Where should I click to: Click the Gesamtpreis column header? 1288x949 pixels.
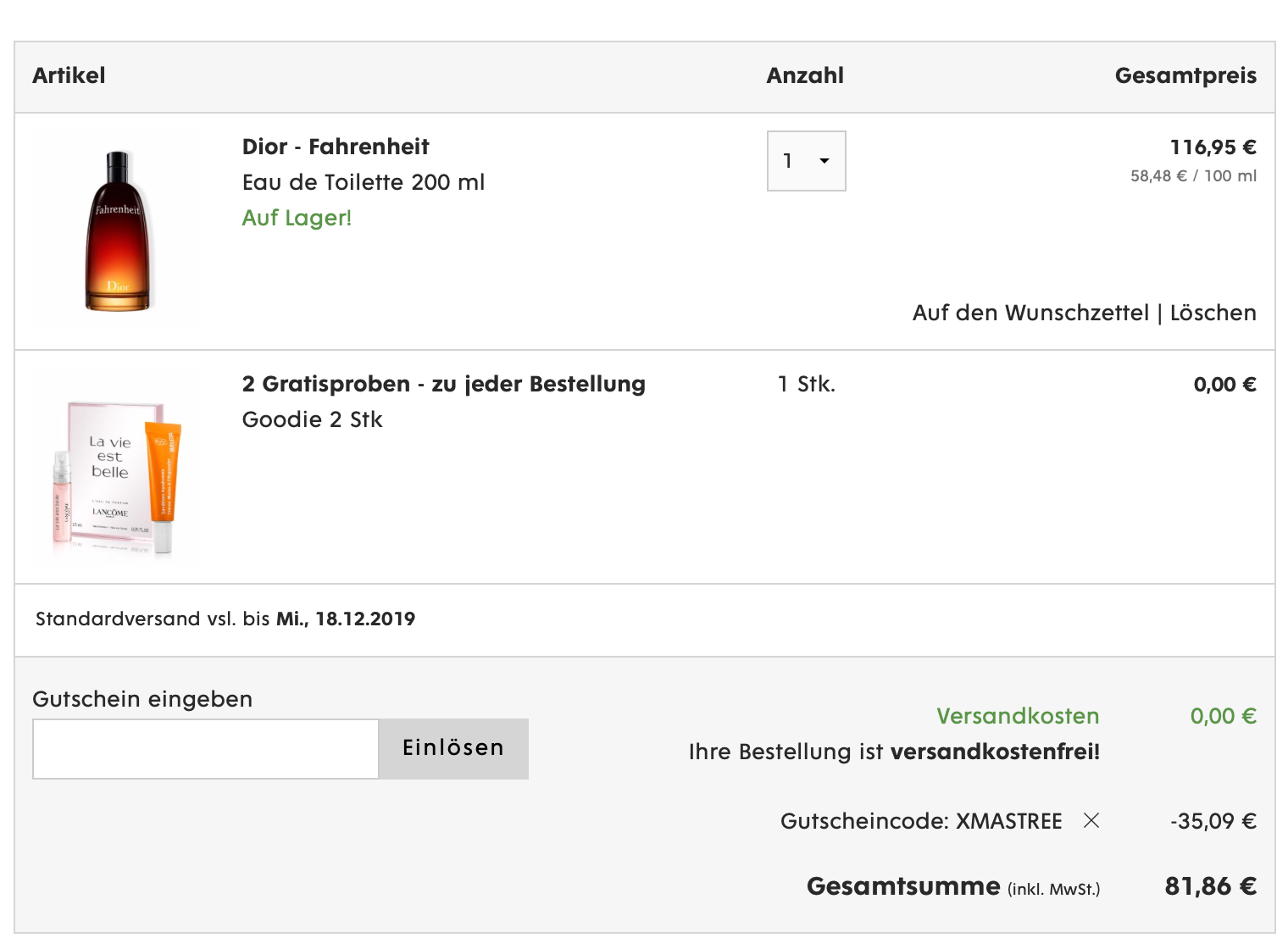point(1185,75)
